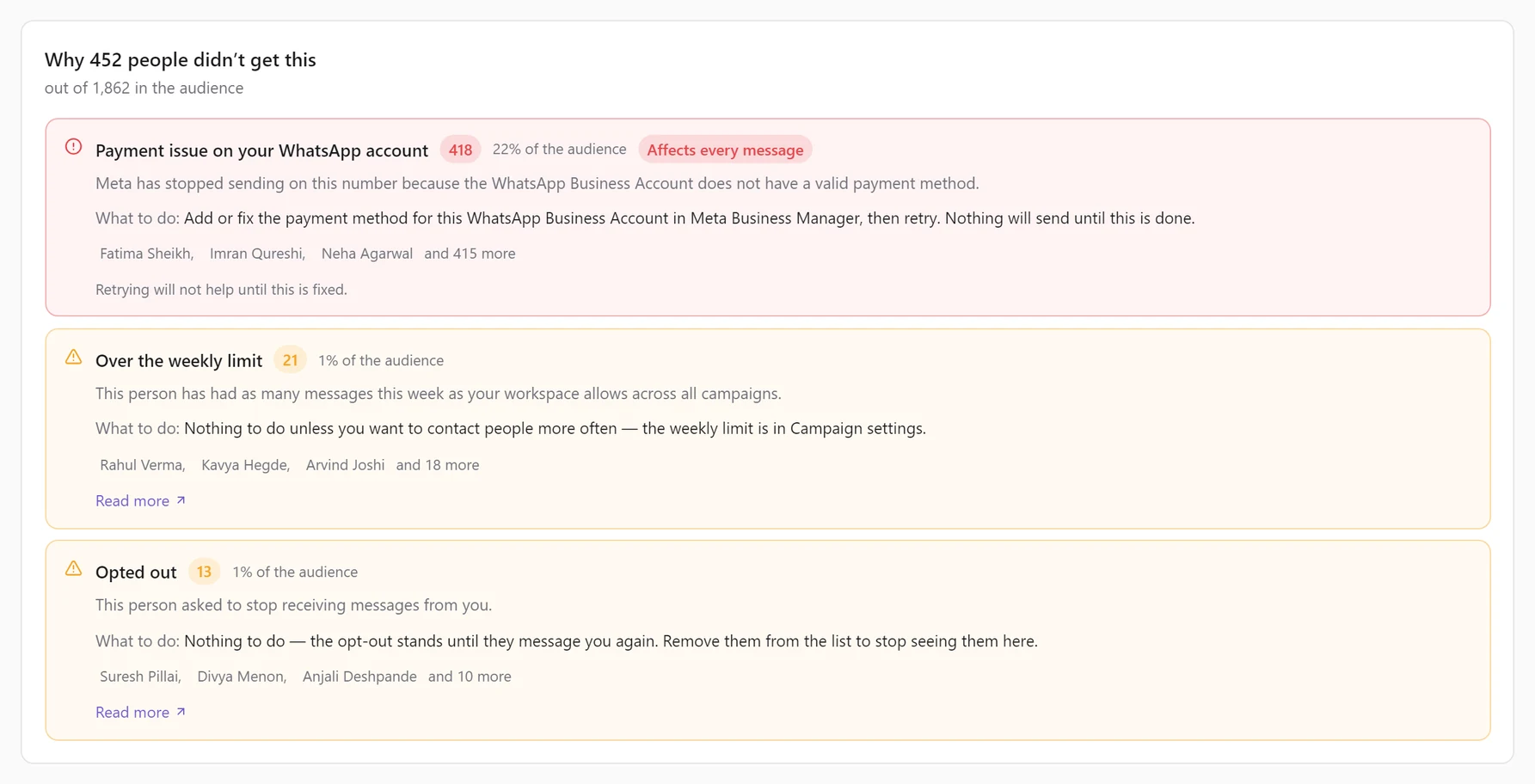
Task: Open Read more link in weekly limit card
Action: [x=140, y=500]
